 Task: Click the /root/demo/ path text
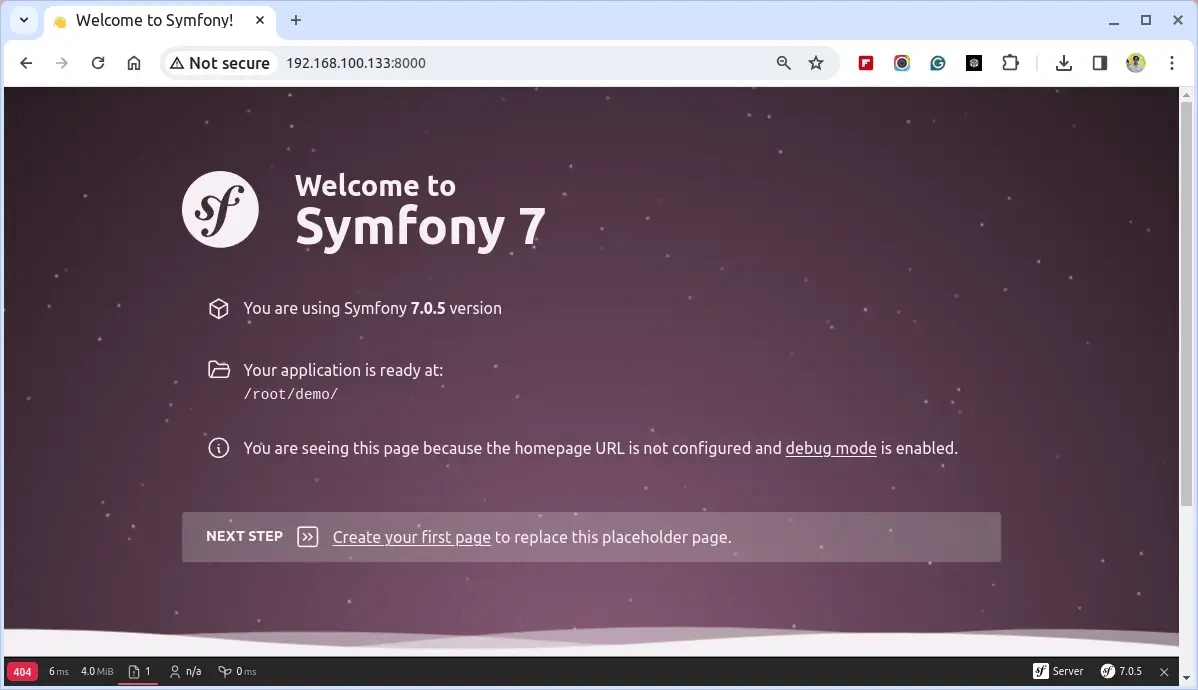pos(290,394)
